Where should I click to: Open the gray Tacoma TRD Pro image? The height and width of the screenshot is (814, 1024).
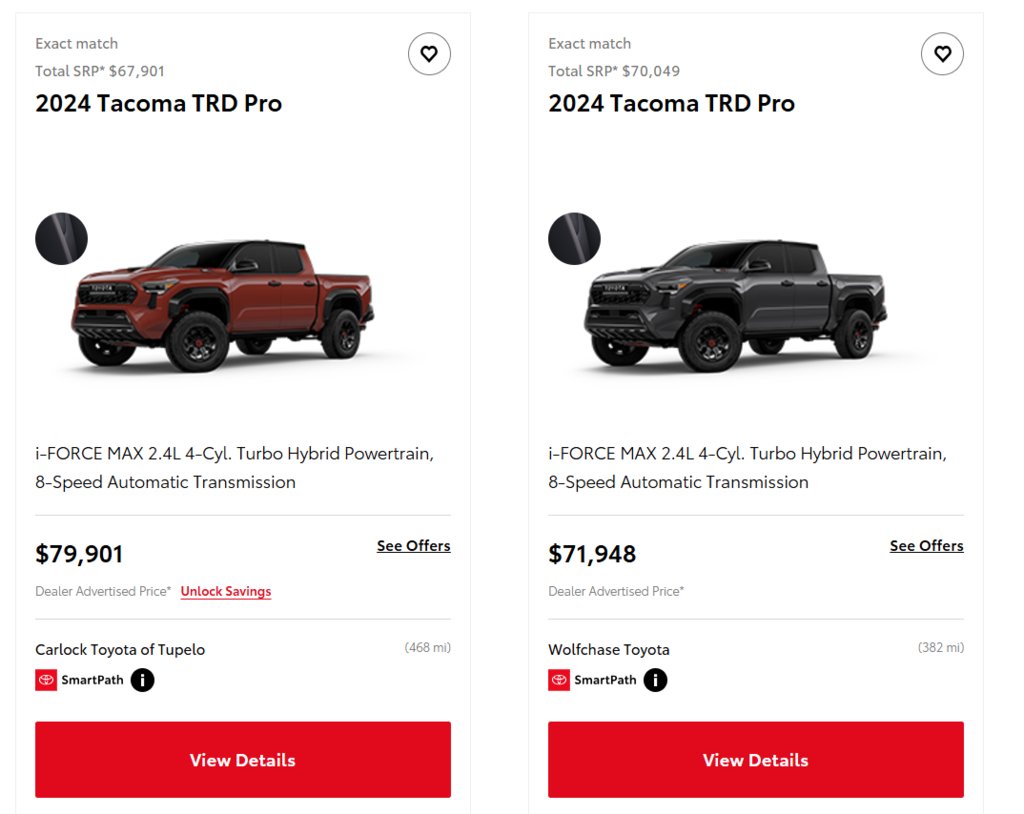coord(735,306)
